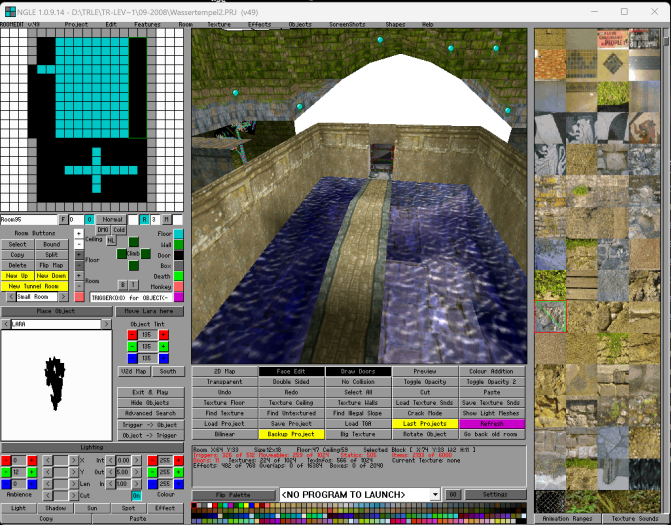Click the F button next to room name

63,219
